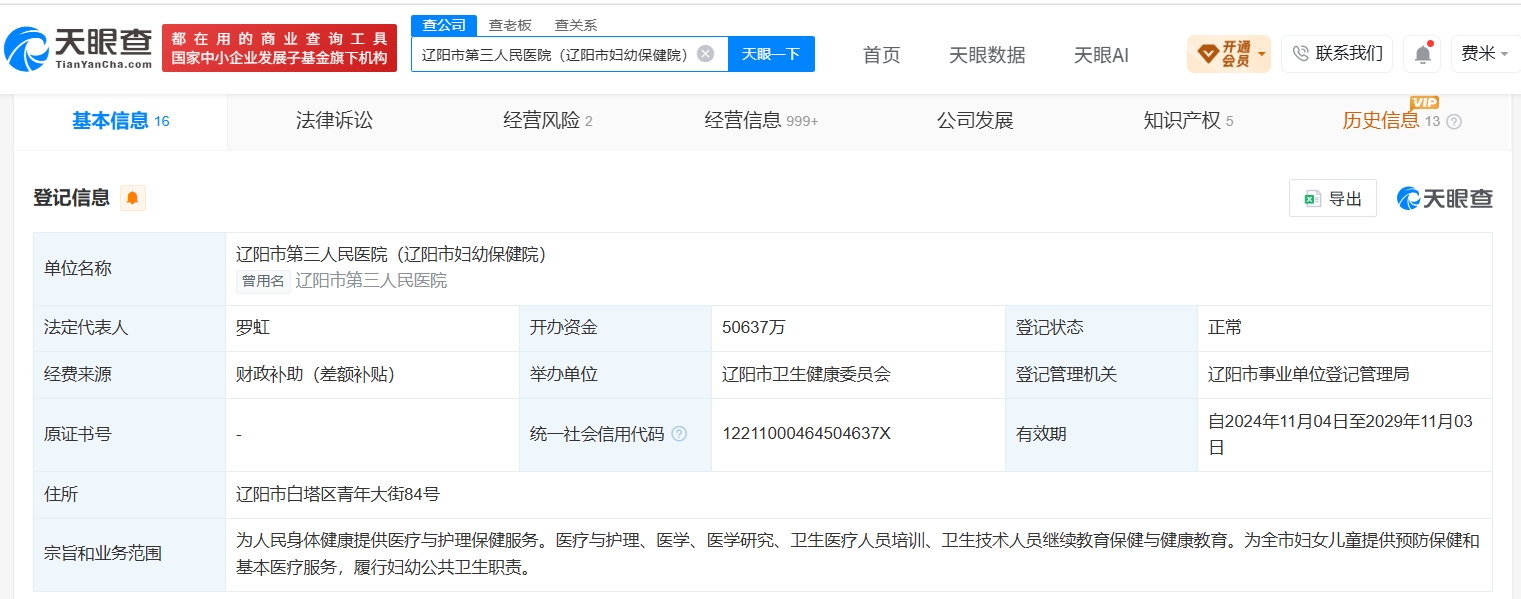Open the 费米 user account dropdown
Screen dimensions: 1521x599
(1485, 53)
